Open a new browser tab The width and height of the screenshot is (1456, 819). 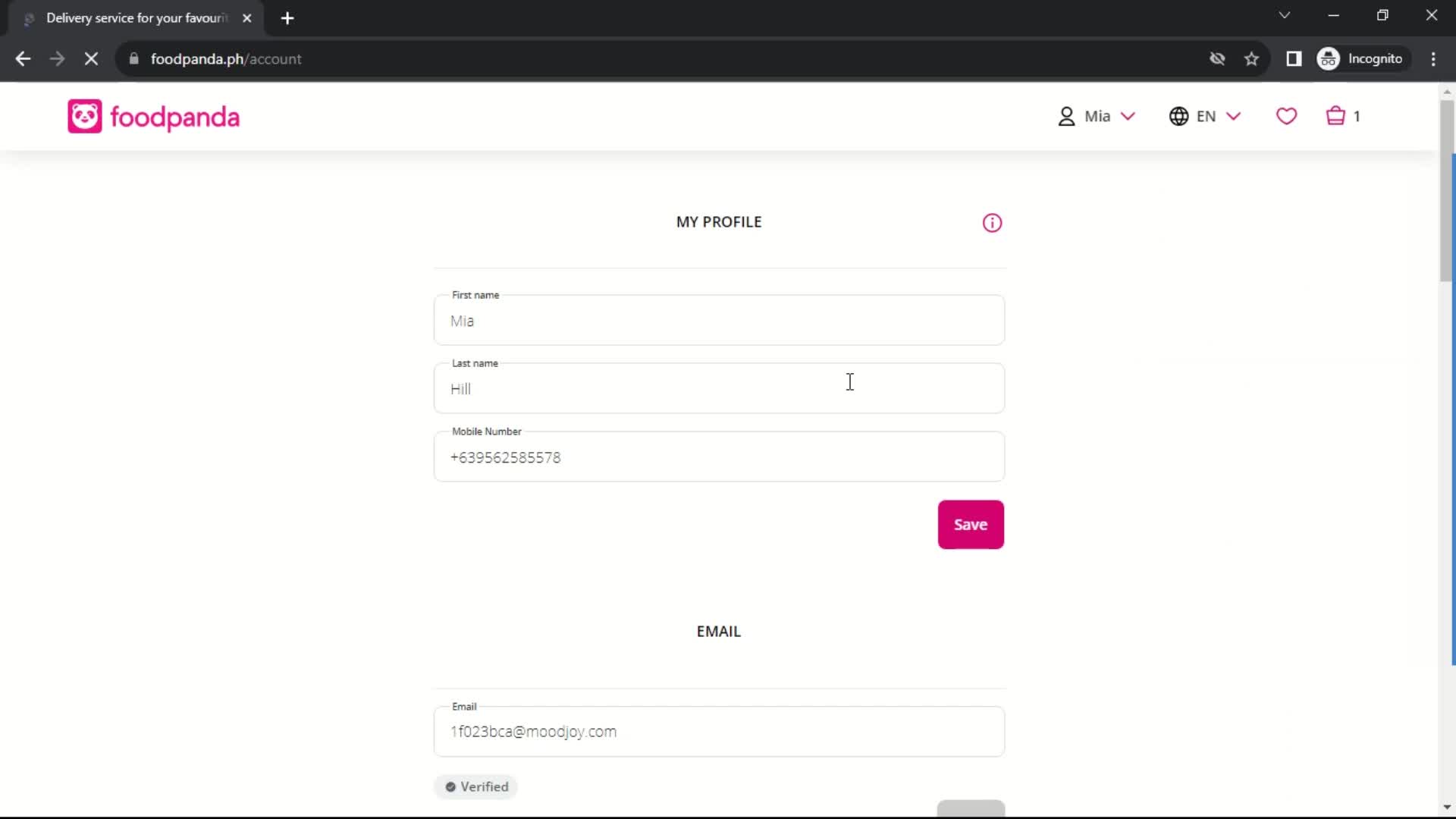pos(287,18)
